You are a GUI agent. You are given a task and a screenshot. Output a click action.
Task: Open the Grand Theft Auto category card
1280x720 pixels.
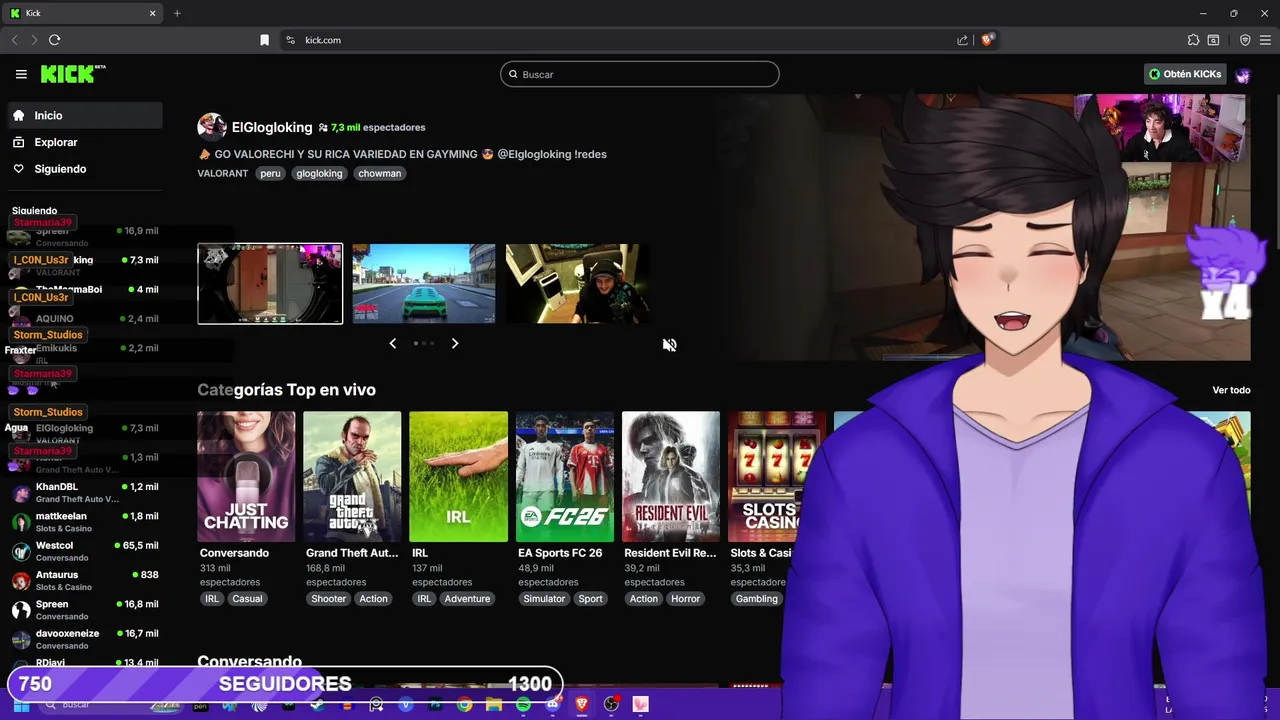point(352,477)
